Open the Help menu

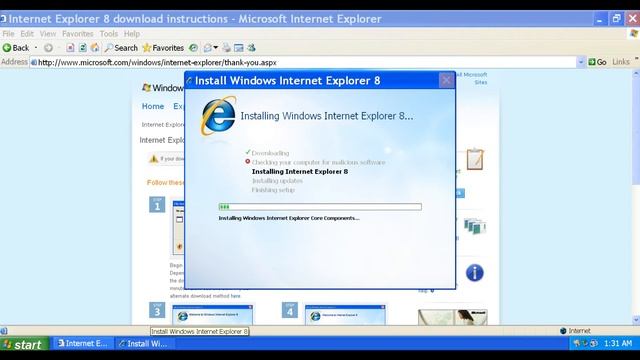pos(132,33)
